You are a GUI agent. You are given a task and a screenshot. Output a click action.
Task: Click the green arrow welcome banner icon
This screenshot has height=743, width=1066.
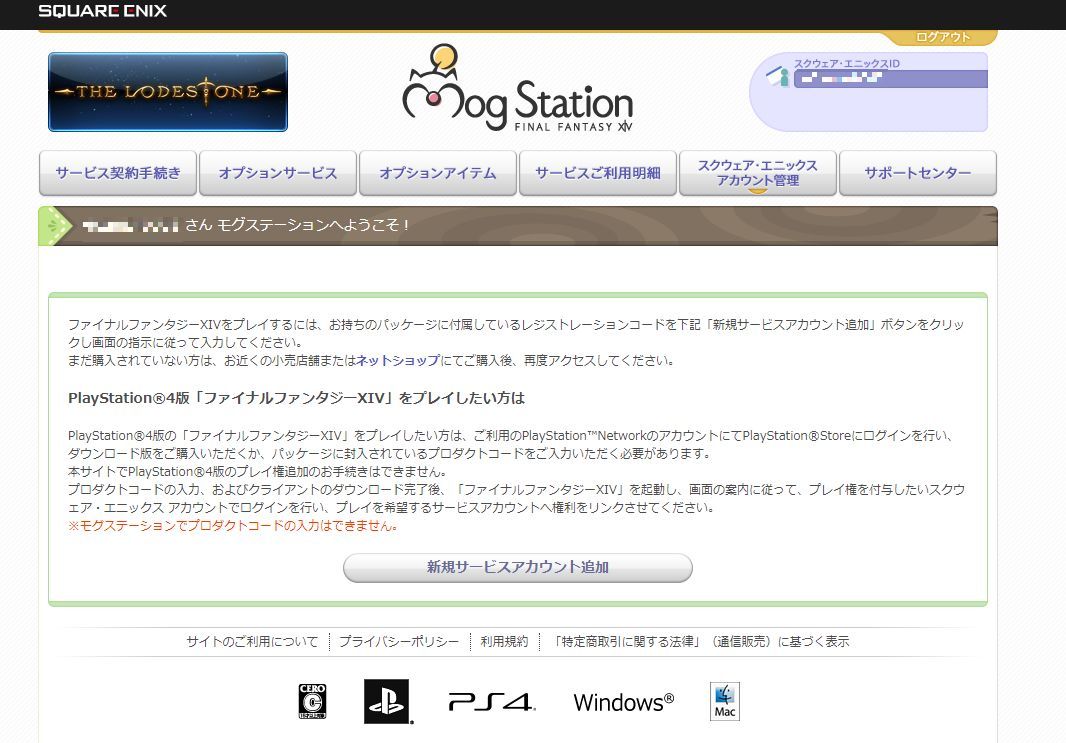click(56, 226)
